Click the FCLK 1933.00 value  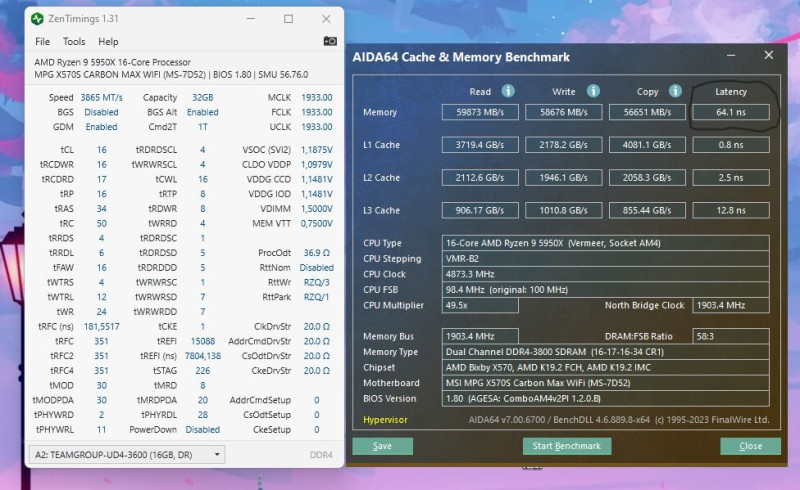point(317,112)
